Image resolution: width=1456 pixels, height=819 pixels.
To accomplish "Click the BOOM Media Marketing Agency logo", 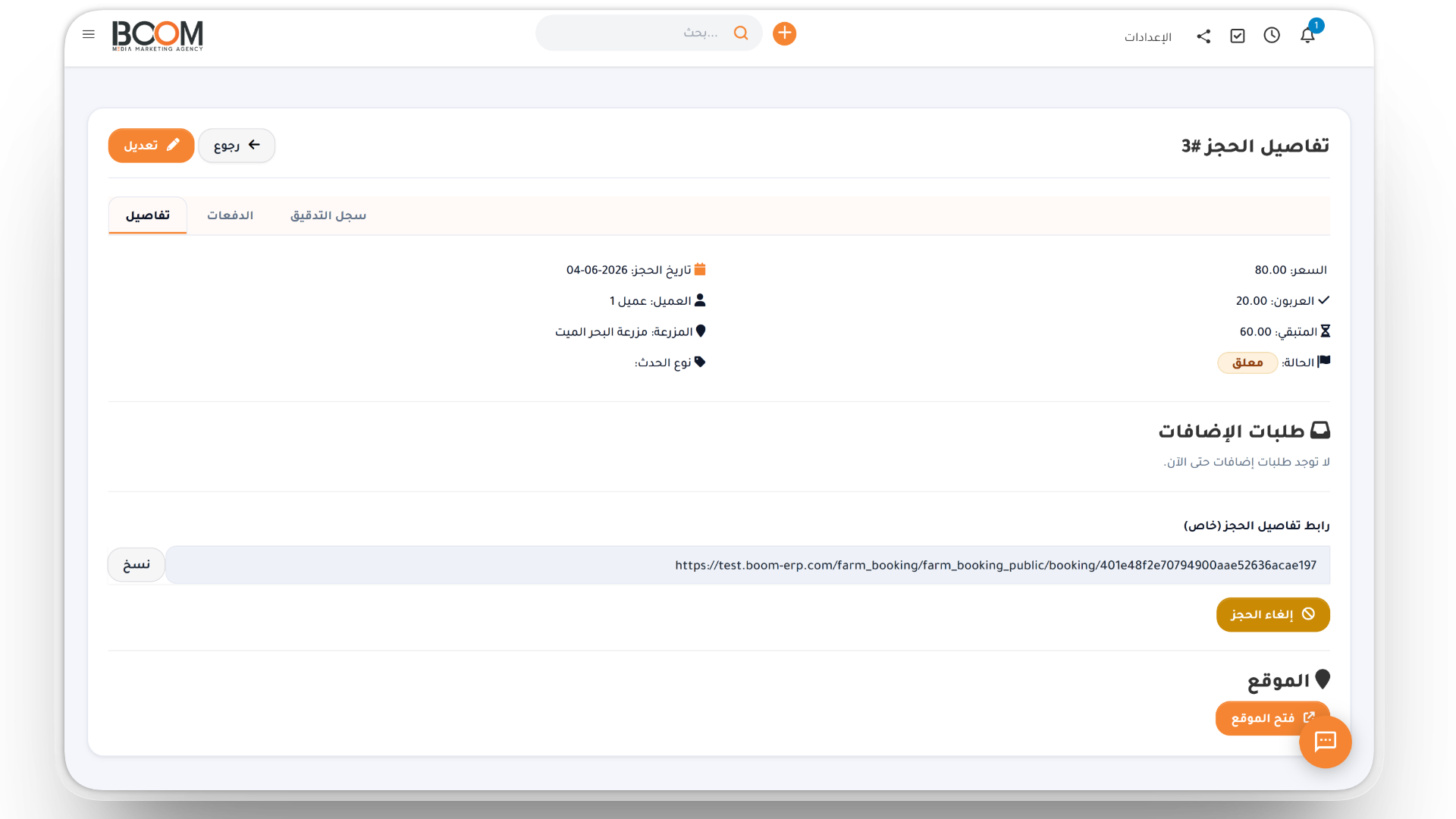I will coord(158,35).
